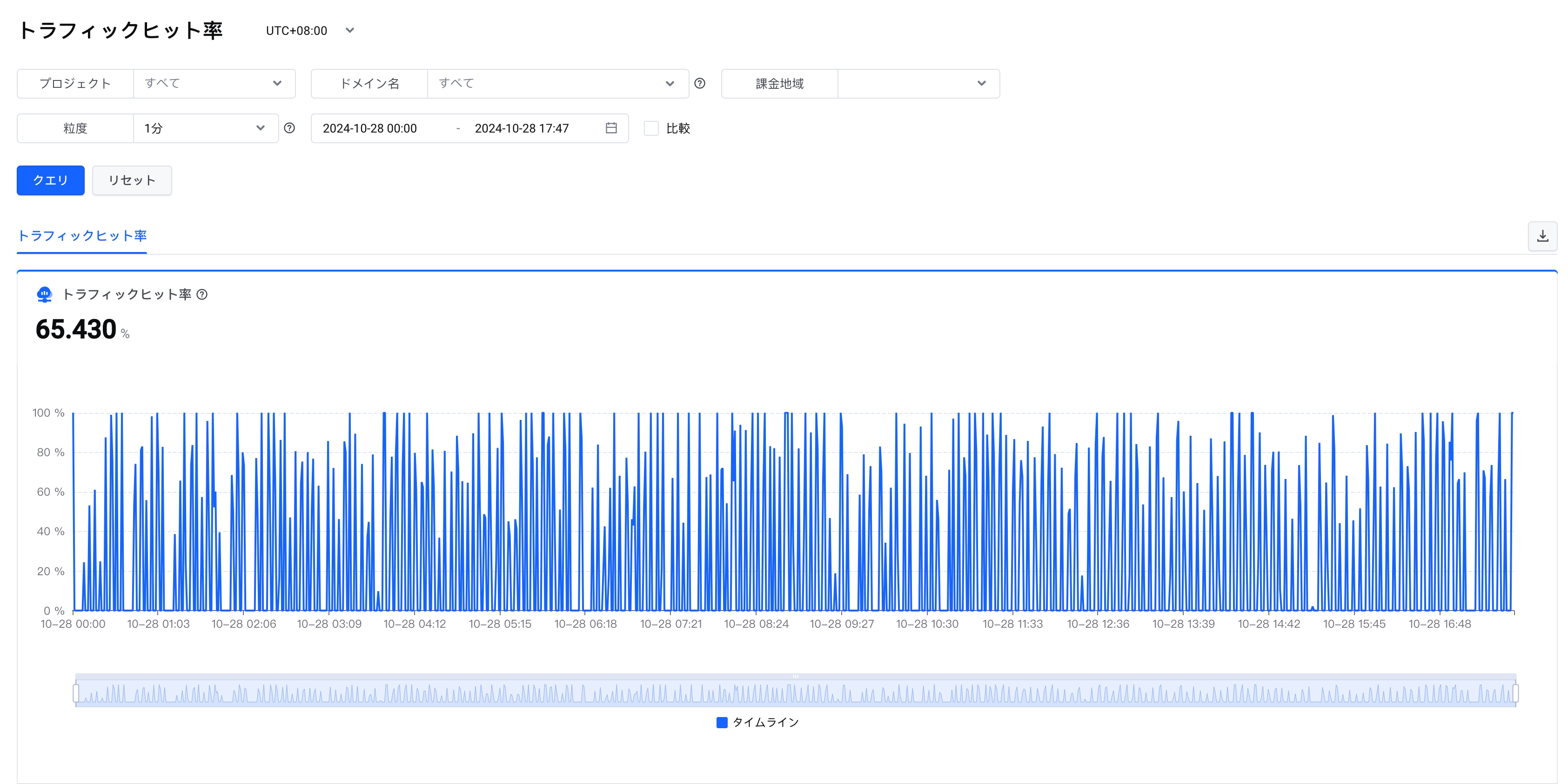Click the blue クエリ button

[51, 180]
